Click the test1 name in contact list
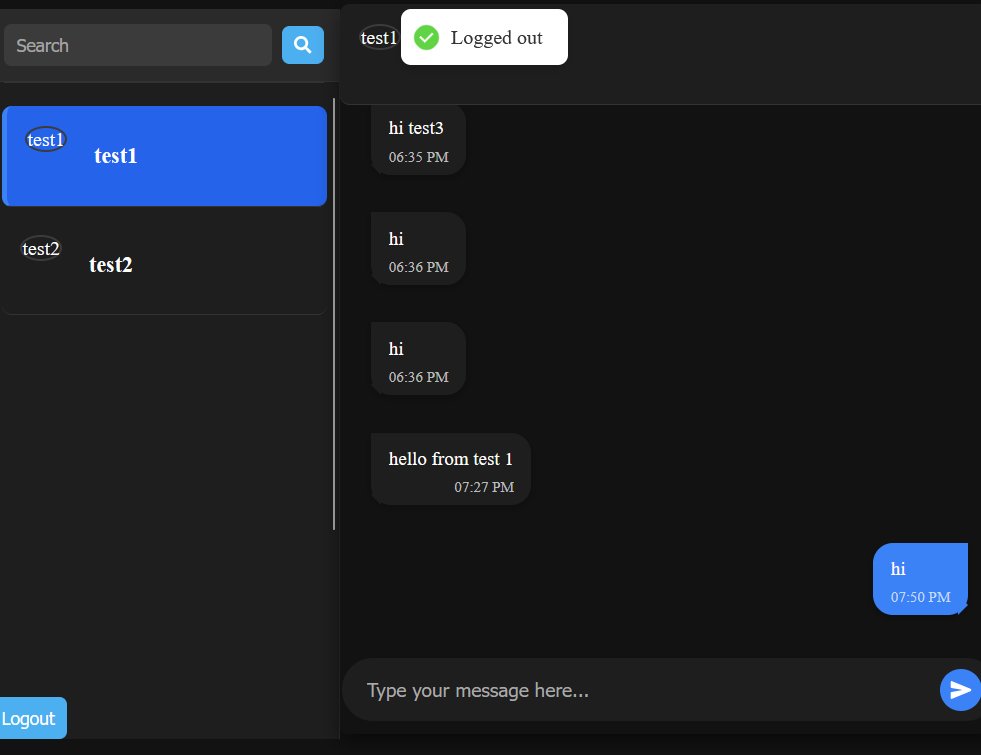The image size is (981, 755). click(x=116, y=156)
